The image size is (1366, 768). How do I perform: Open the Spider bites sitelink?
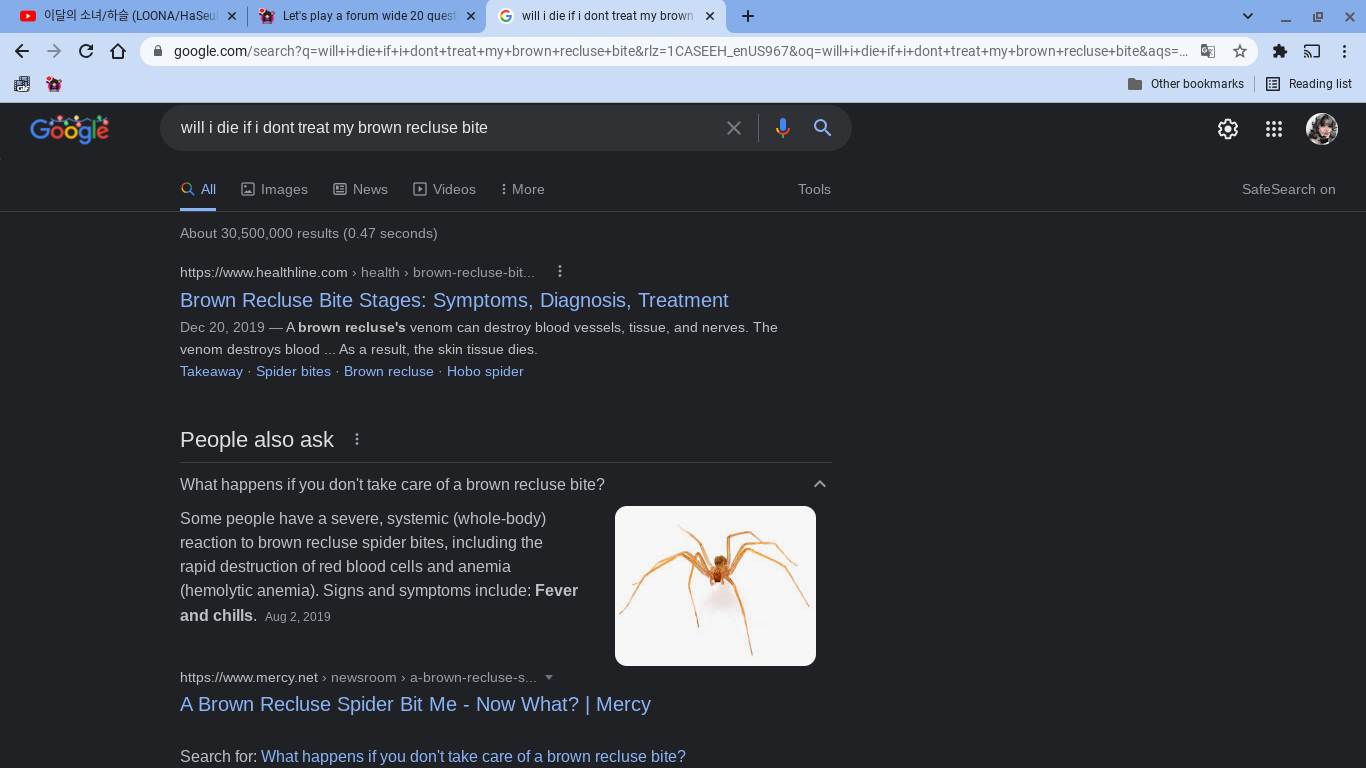[x=293, y=371]
